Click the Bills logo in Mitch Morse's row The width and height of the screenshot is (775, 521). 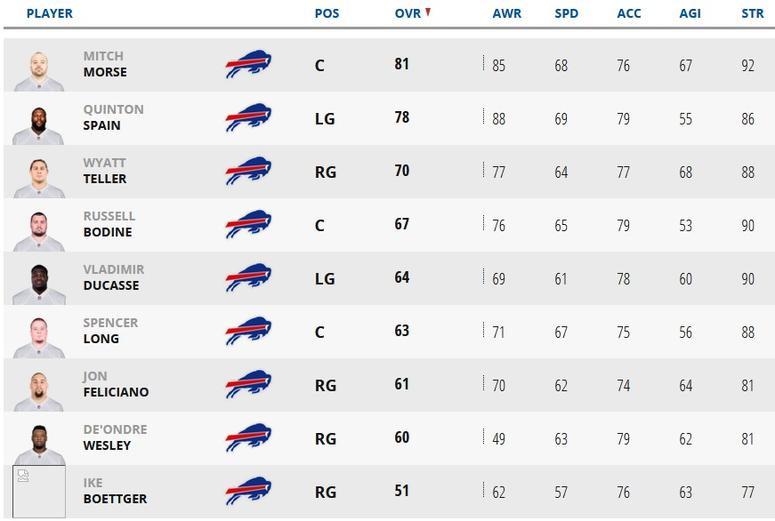click(x=248, y=64)
